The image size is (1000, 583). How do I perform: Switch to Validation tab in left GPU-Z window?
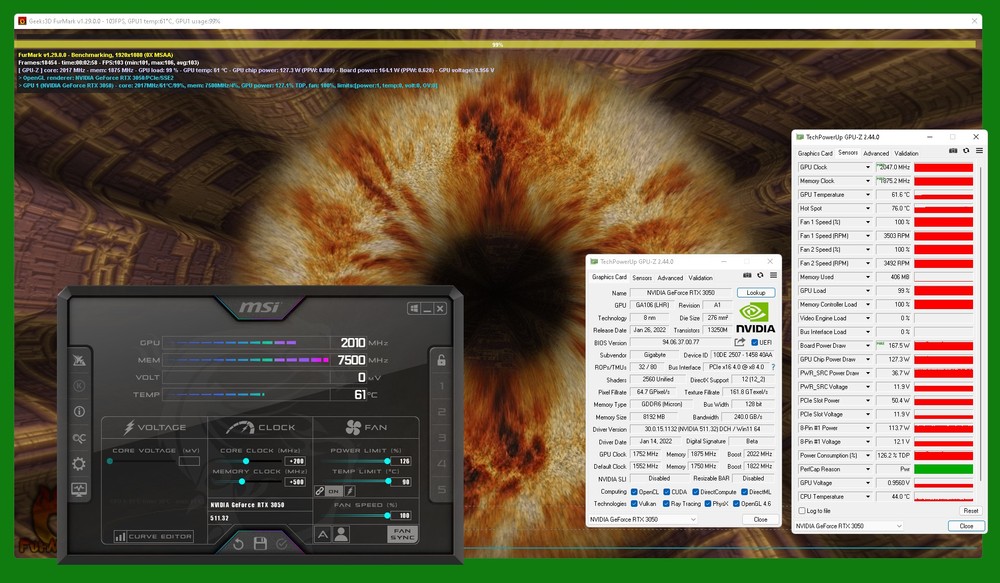700,278
